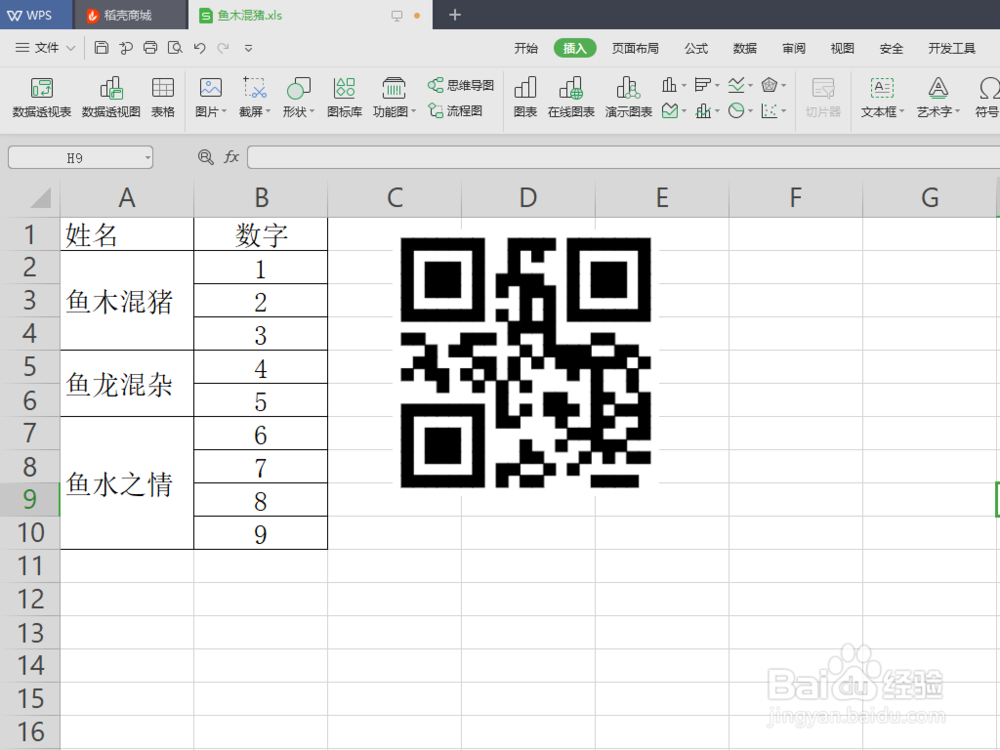
Task: Select column F header
Action: click(x=795, y=198)
